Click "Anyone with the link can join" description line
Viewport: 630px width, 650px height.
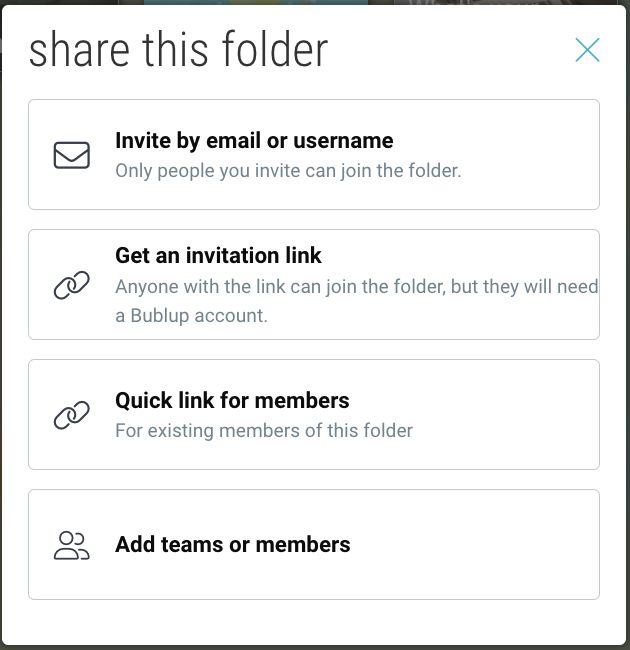click(356, 287)
